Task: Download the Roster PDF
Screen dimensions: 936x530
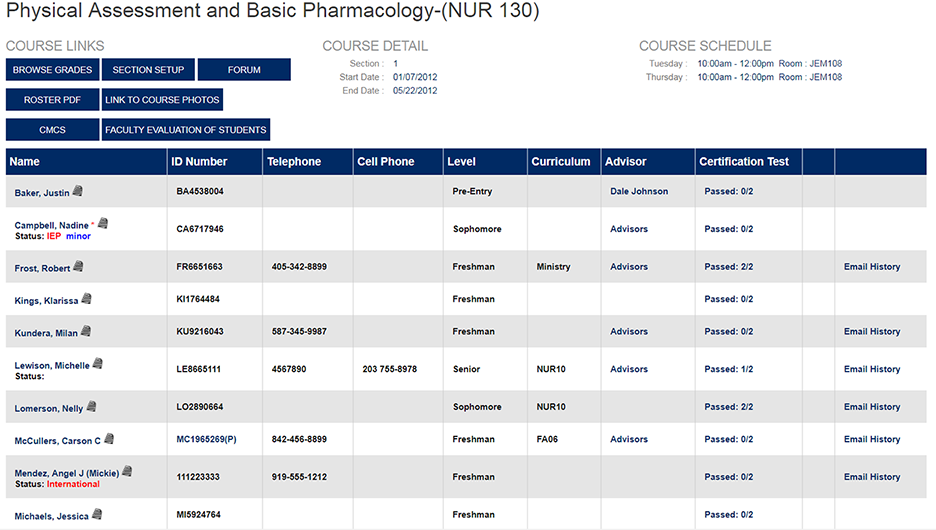Action: pos(52,100)
